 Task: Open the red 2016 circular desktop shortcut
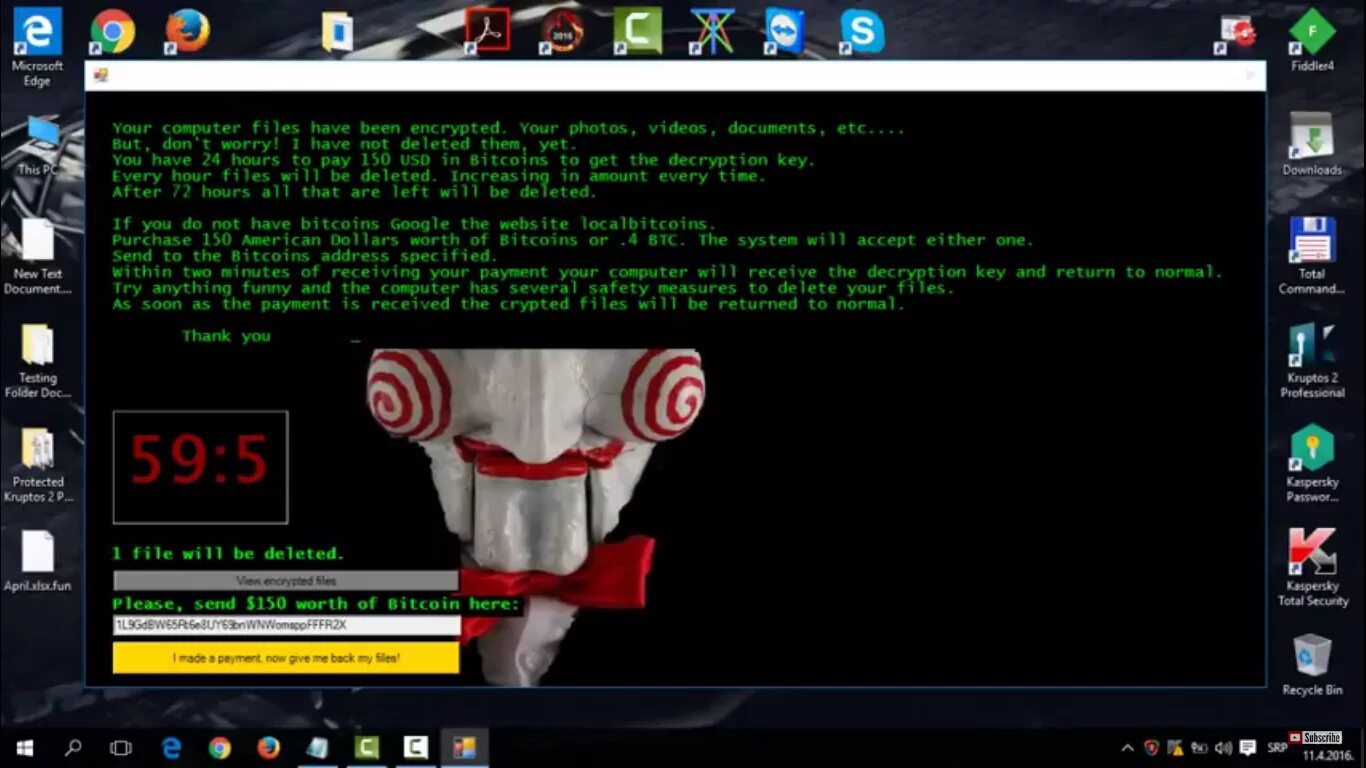562,31
